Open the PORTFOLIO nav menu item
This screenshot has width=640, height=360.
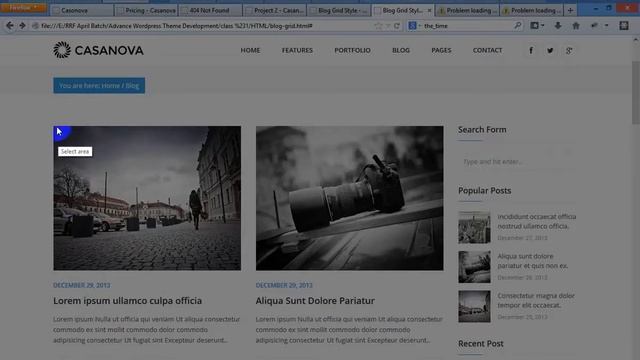(x=353, y=50)
